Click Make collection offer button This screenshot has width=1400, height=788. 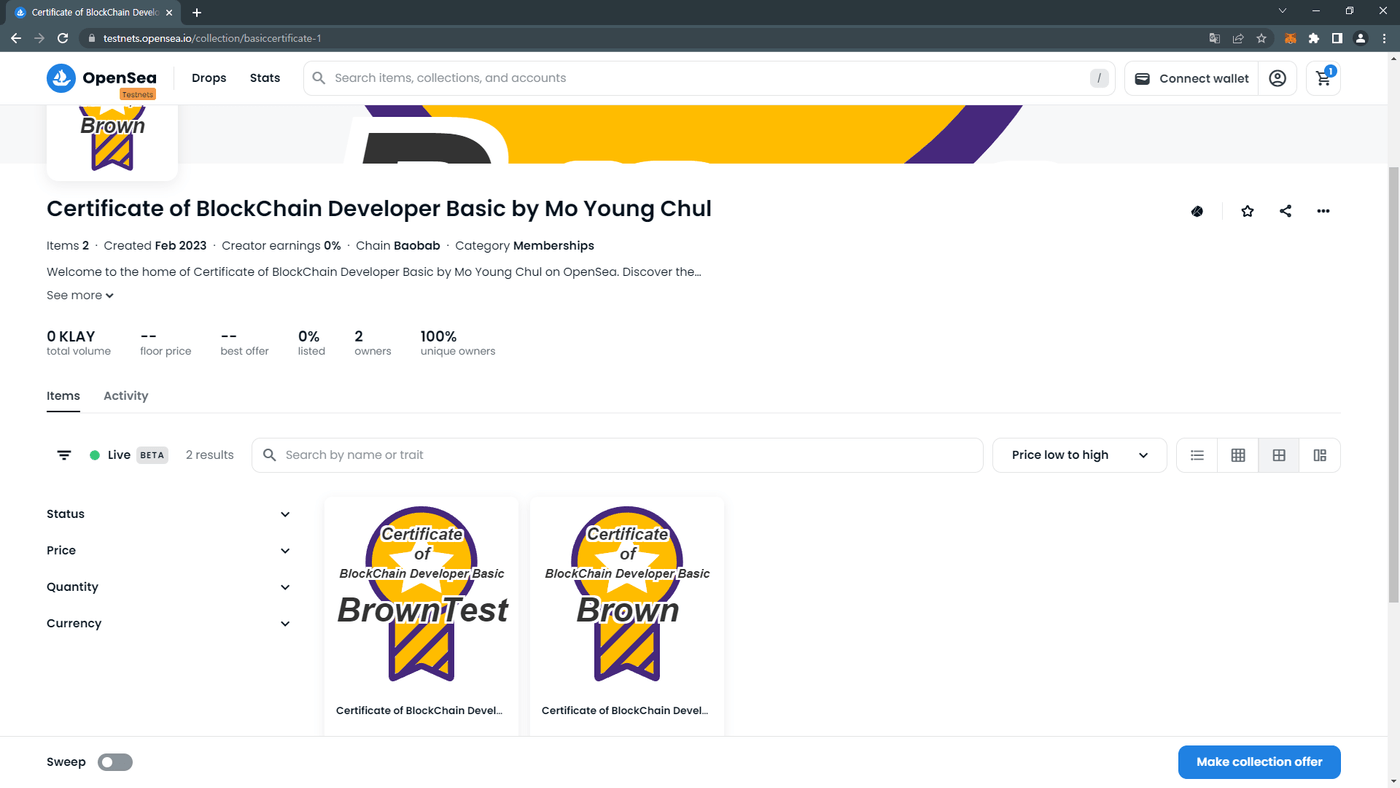(x=1259, y=762)
